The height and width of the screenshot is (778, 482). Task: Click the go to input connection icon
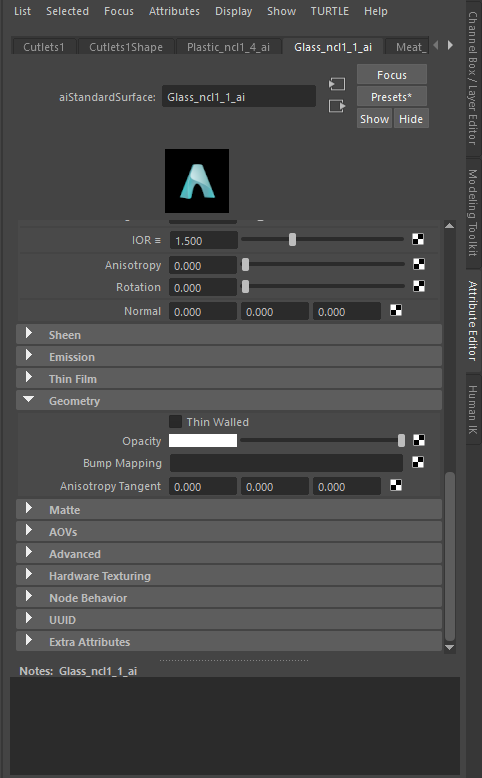tap(337, 84)
